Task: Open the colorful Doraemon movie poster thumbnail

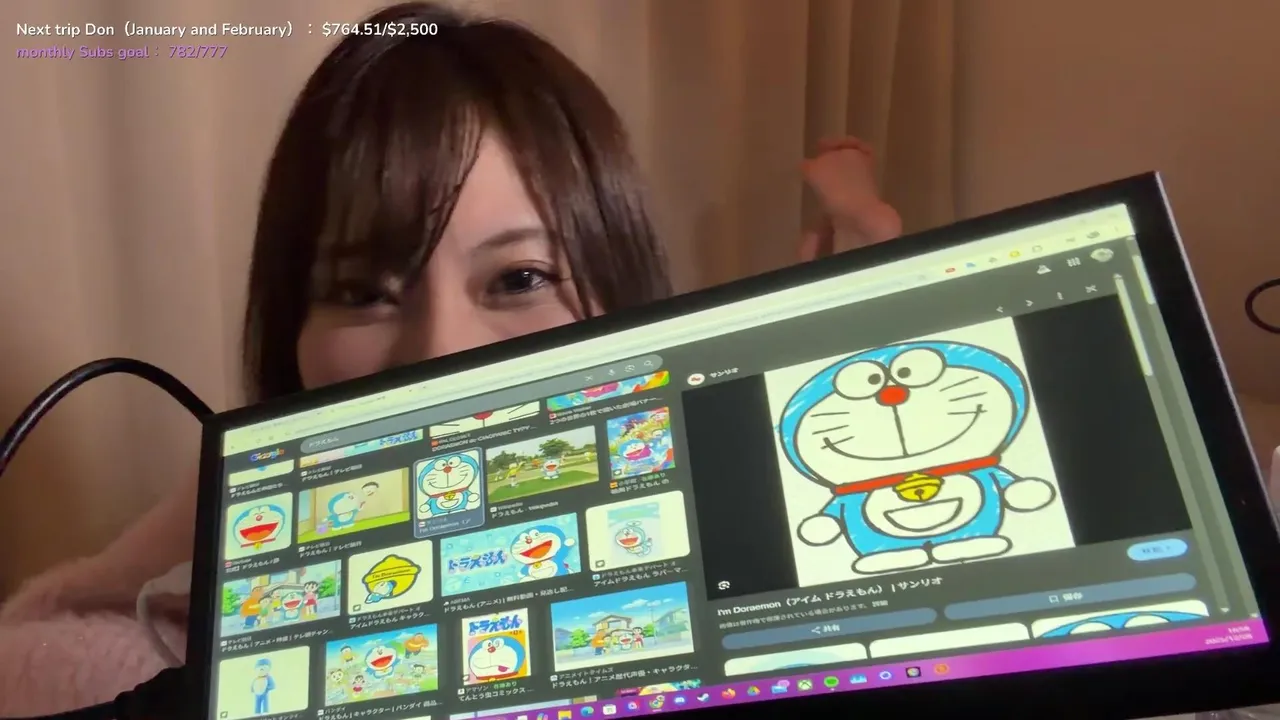Action: [x=640, y=443]
